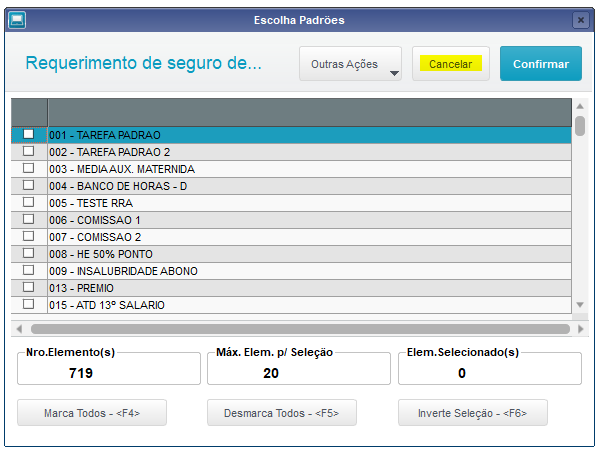The width and height of the screenshot is (608, 460).
Task: Select row text 009 - INSALUBRIDADE ABONO
Action: 123,272
